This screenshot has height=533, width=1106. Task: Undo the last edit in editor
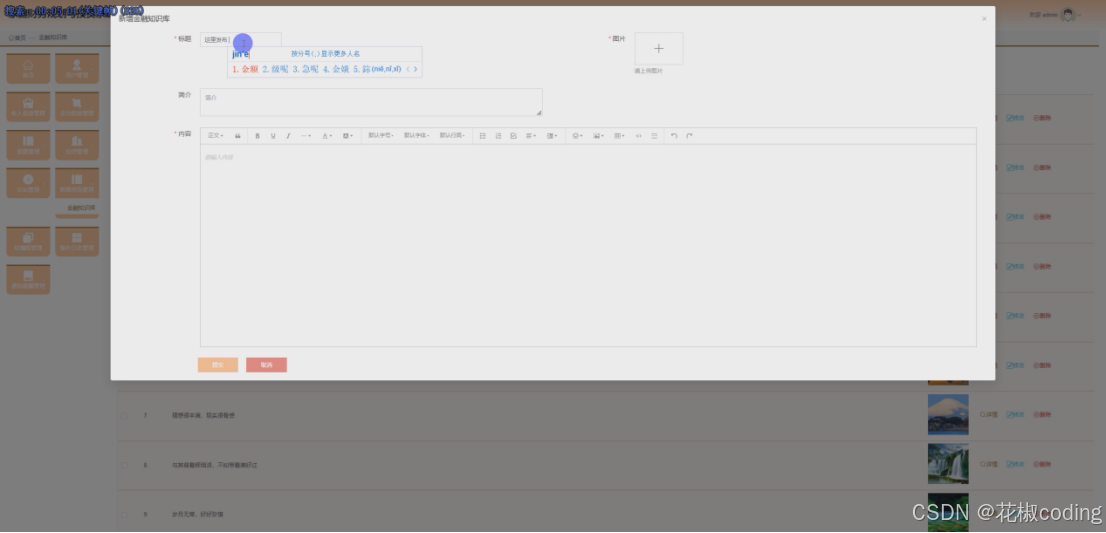(674, 136)
